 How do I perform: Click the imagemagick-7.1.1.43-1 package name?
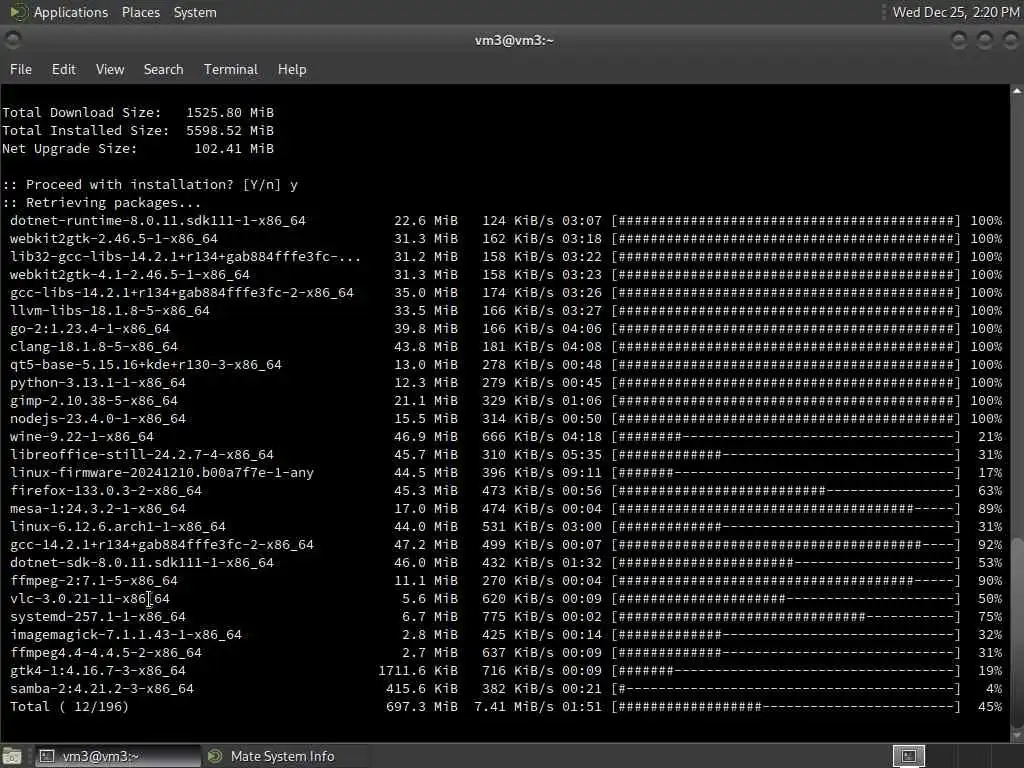[125, 634]
